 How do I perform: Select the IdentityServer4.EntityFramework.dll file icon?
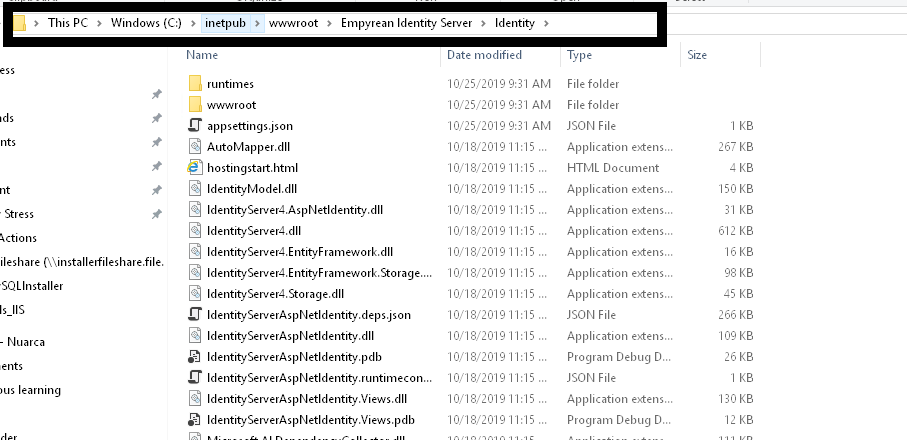(196, 252)
